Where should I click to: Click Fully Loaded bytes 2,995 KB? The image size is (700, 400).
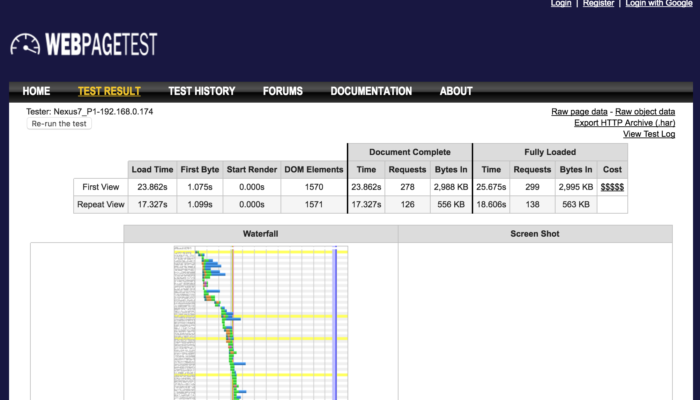pos(576,187)
